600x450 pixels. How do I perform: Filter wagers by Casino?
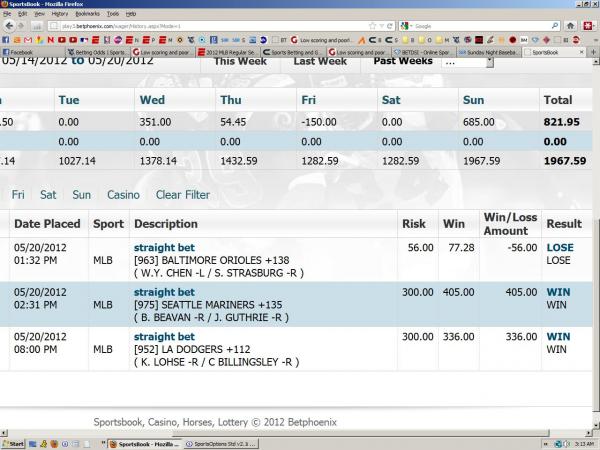[123, 195]
